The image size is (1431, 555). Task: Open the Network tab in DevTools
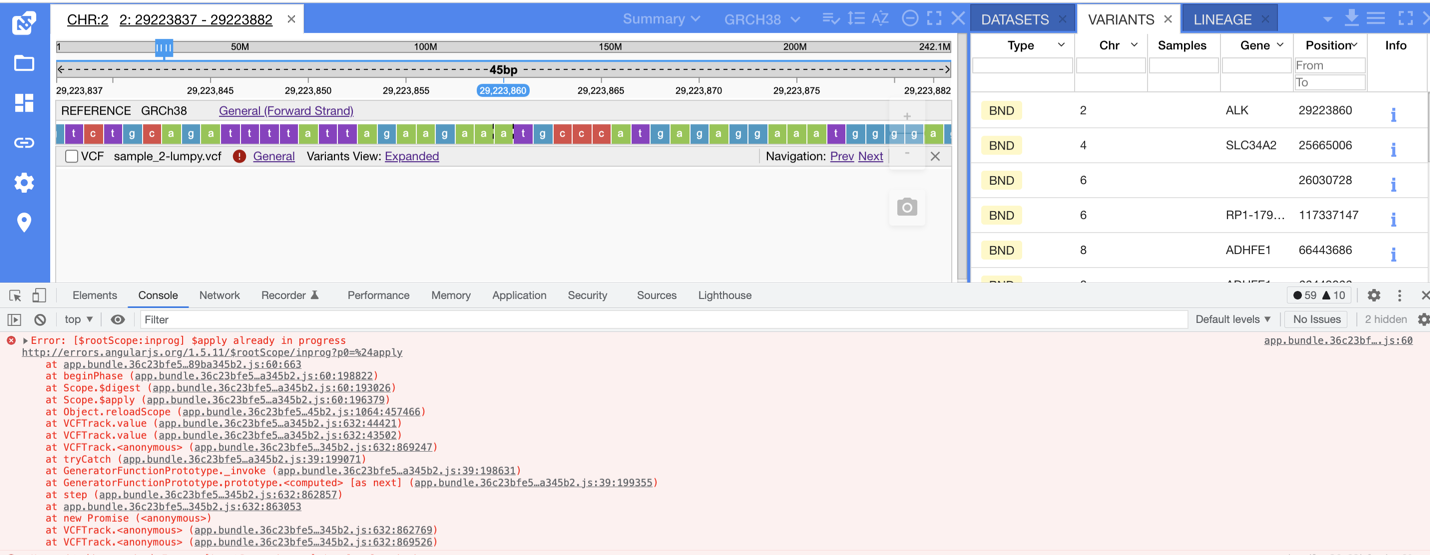pyautogui.click(x=219, y=296)
